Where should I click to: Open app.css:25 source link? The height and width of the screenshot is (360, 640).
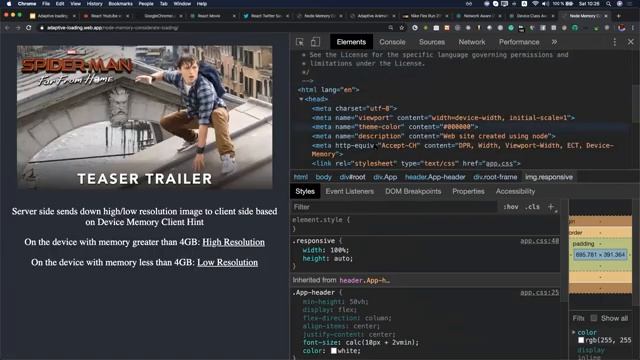tap(539, 293)
